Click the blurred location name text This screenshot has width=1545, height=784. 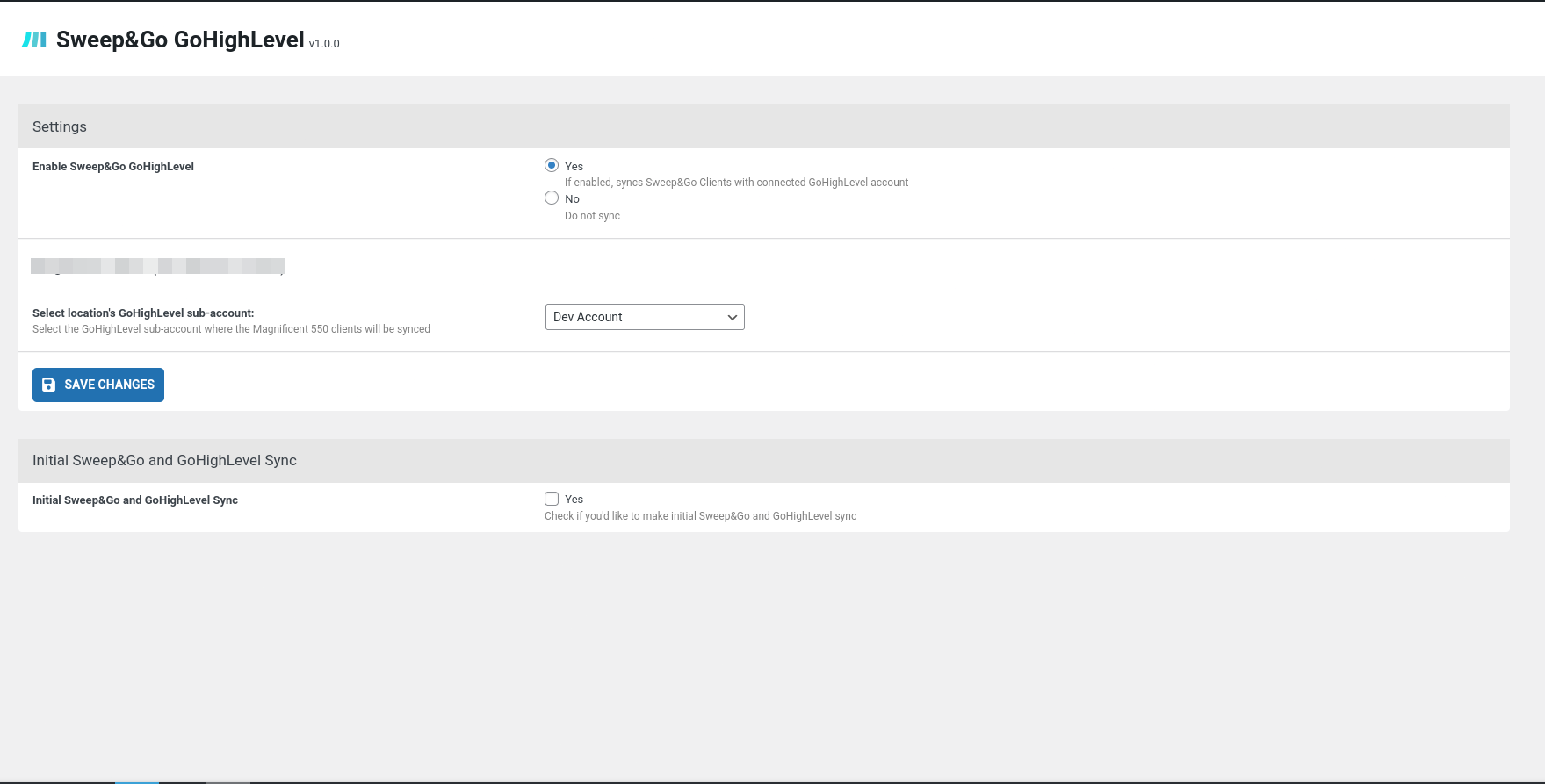[158, 266]
